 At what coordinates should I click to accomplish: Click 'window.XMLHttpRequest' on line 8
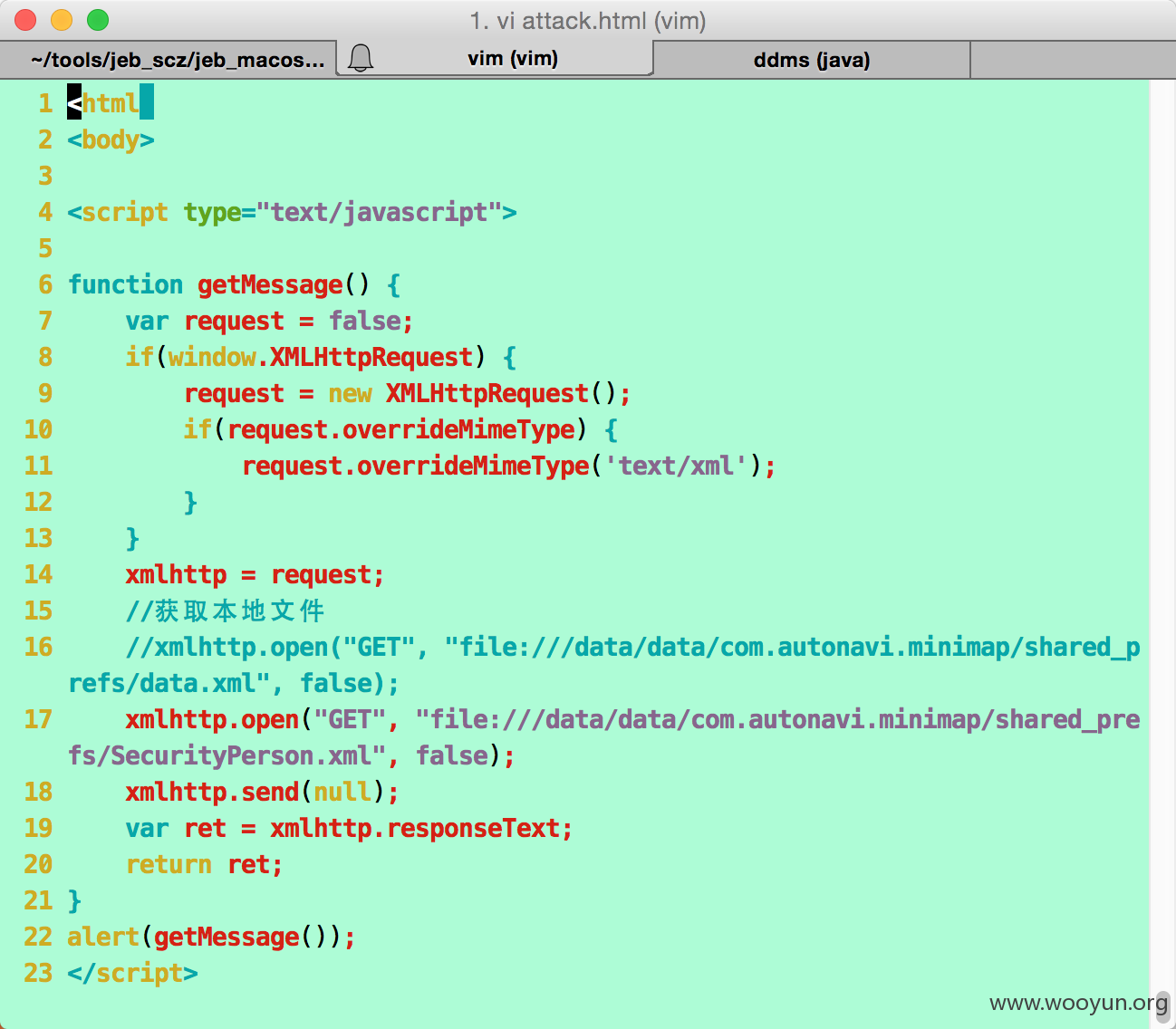320,357
